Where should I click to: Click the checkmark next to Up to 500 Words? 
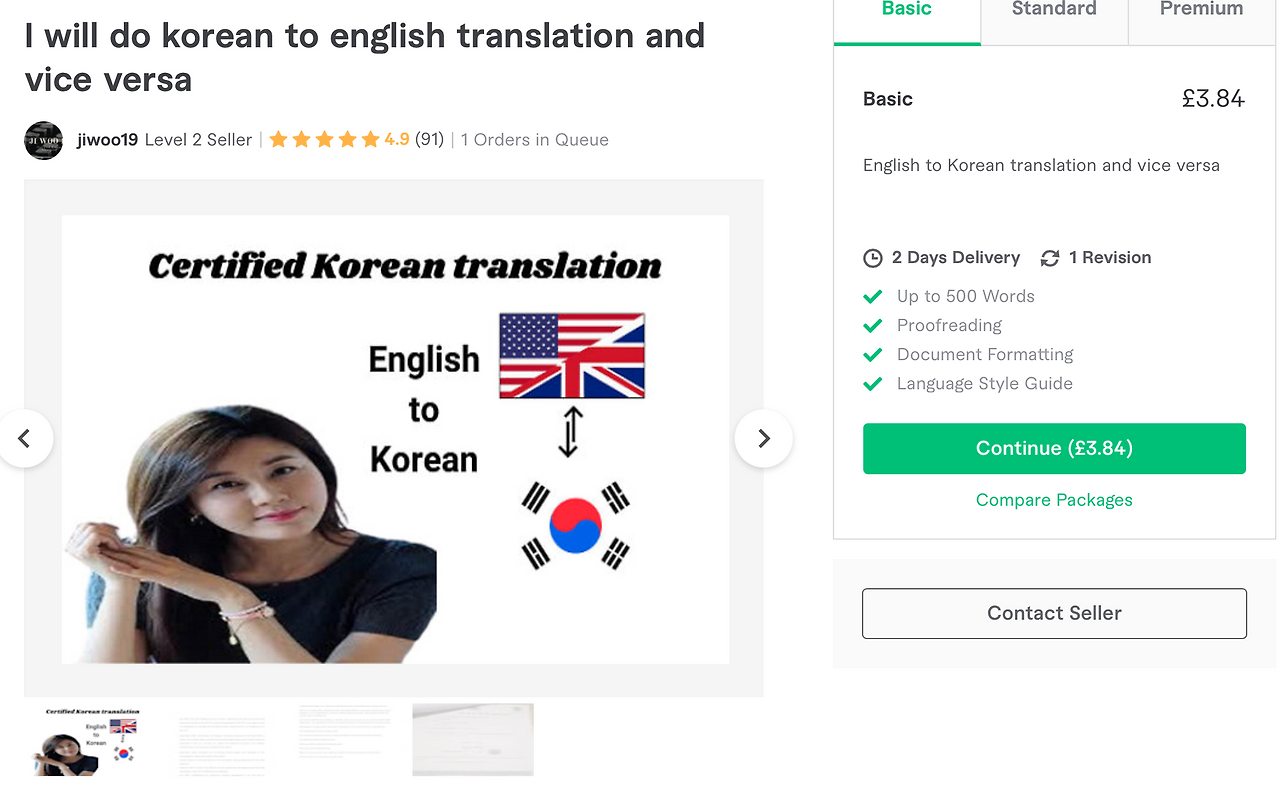(x=873, y=296)
